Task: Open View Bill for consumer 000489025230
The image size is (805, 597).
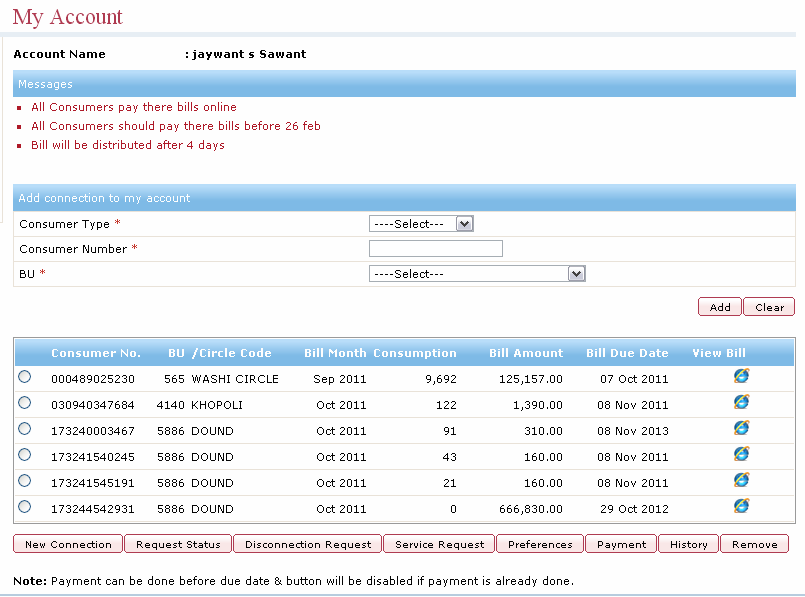Action: (741, 375)
